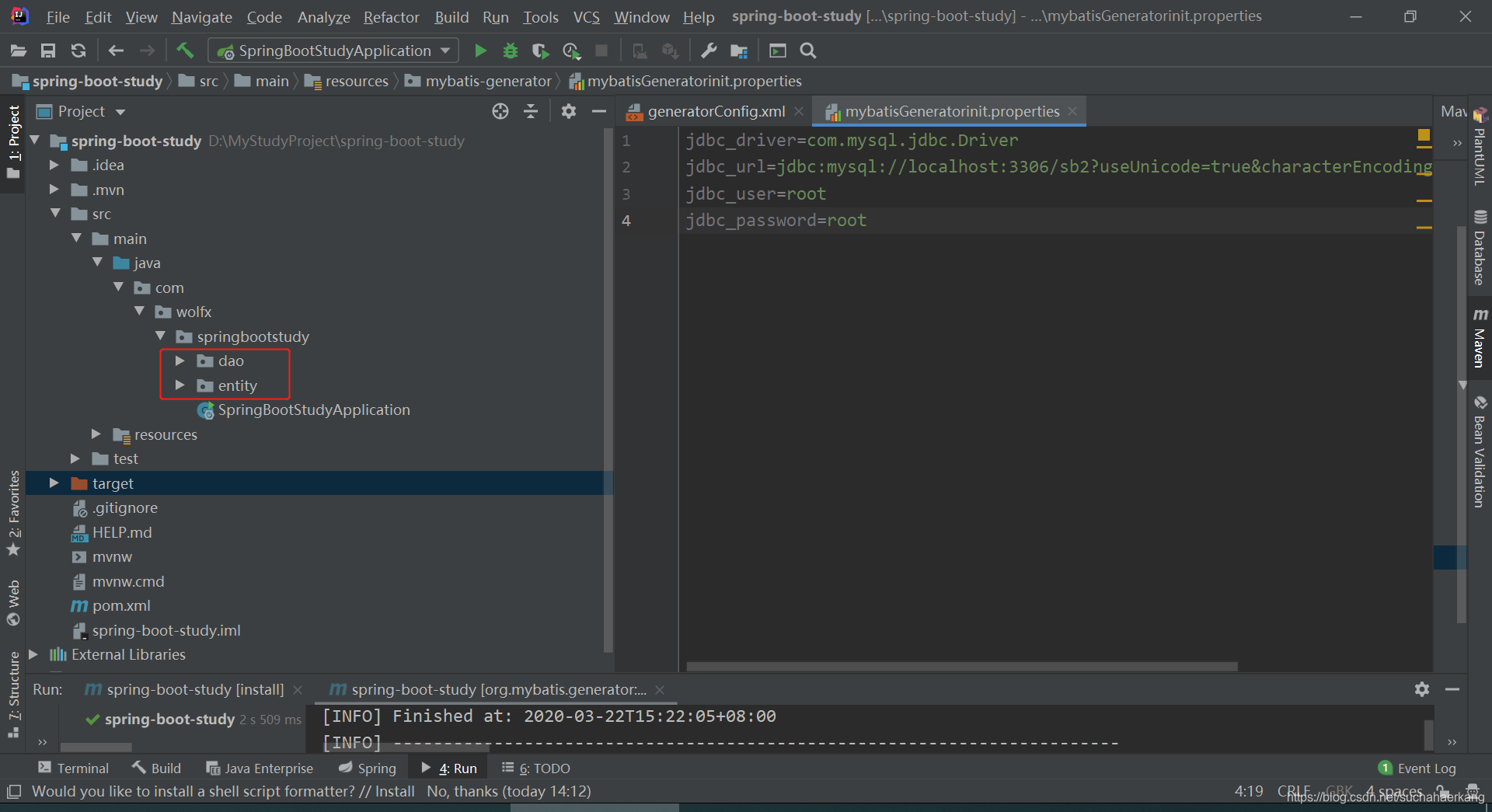
Task: Open Java Enterprise tool window
Action: 259,768
